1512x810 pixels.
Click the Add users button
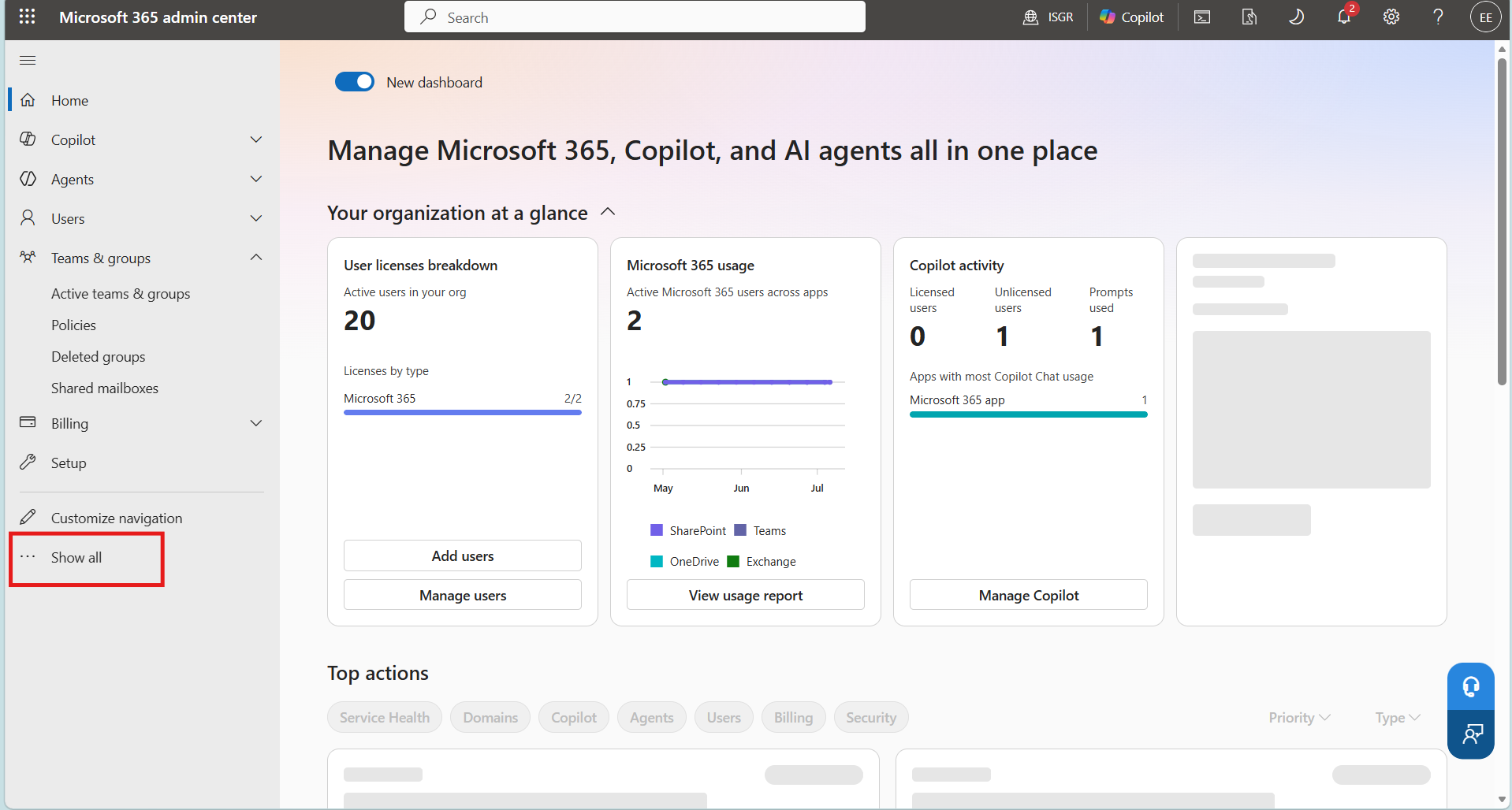coord(463,555)
